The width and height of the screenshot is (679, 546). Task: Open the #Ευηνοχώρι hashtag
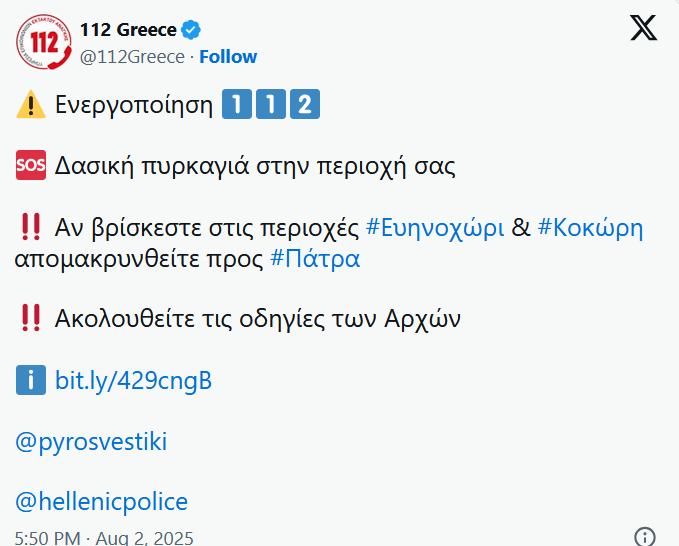tap(435, 228)
